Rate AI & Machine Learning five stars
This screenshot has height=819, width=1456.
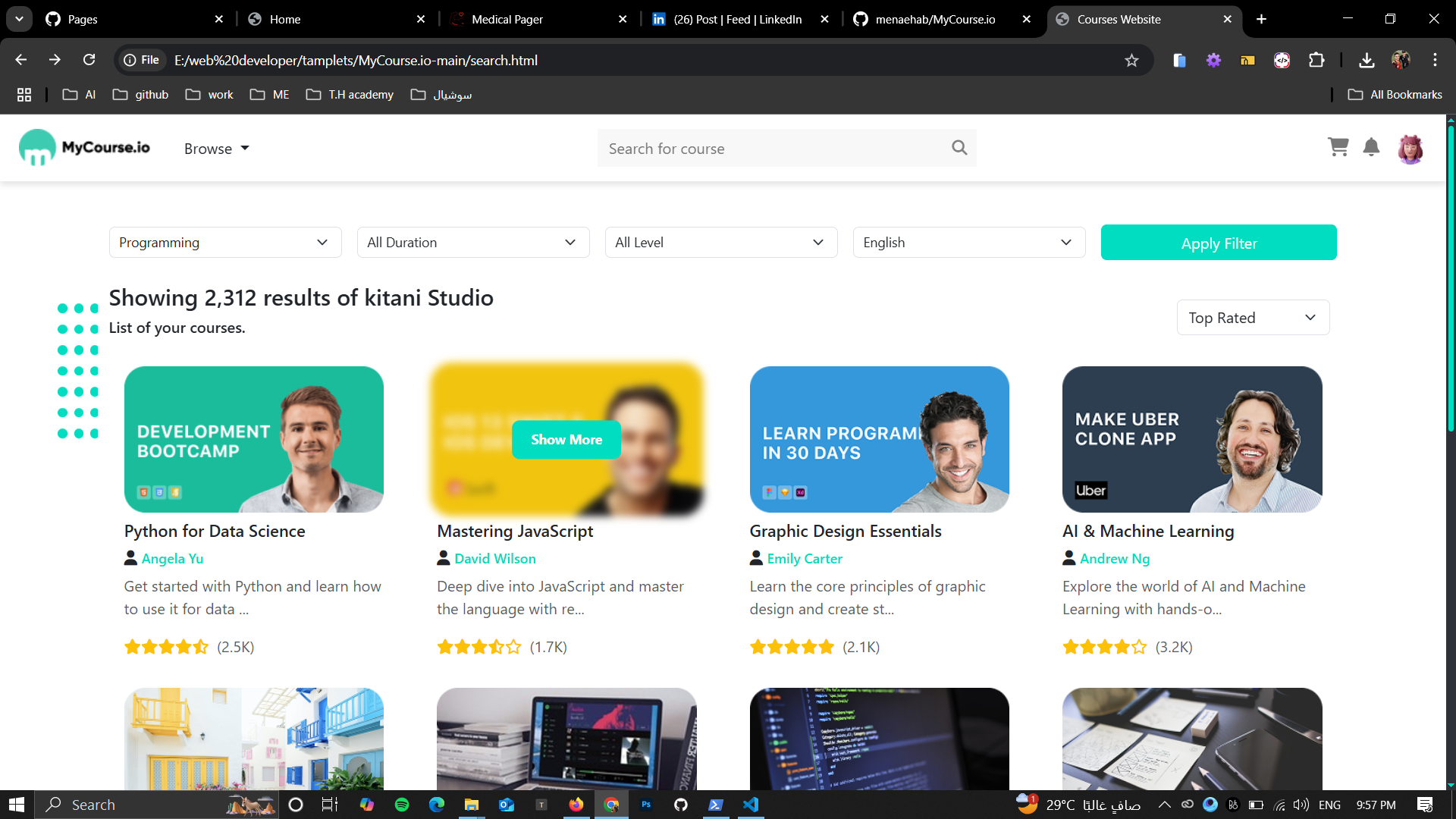[x=1139, y=647]
